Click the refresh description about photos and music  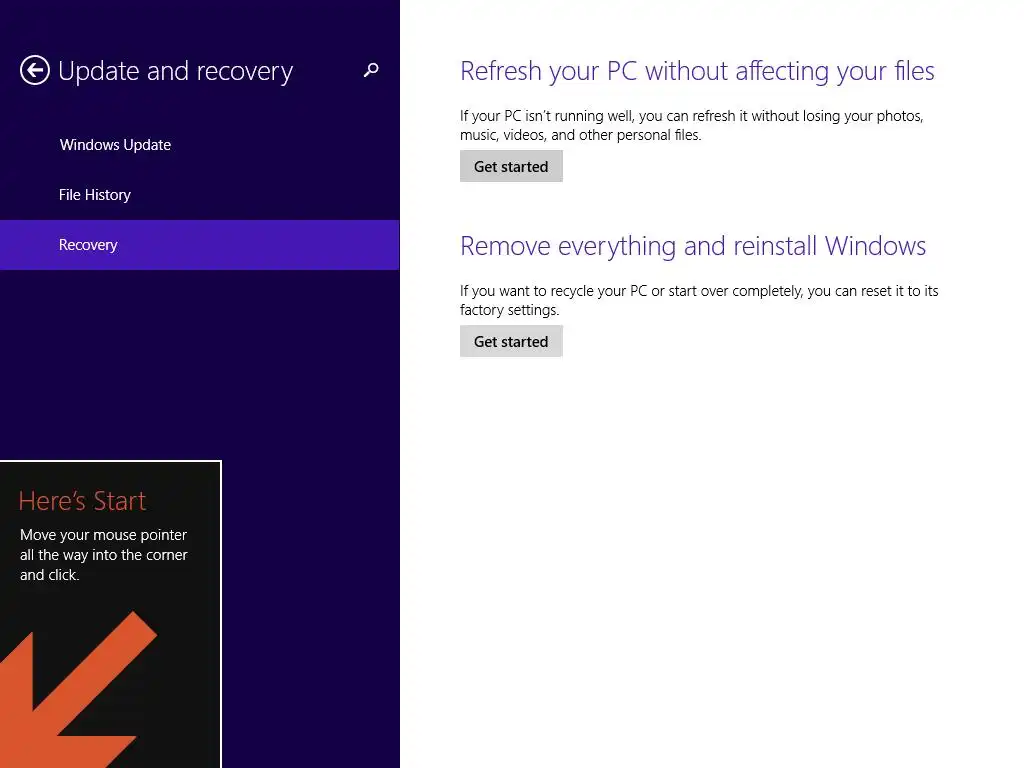(692, 125)
